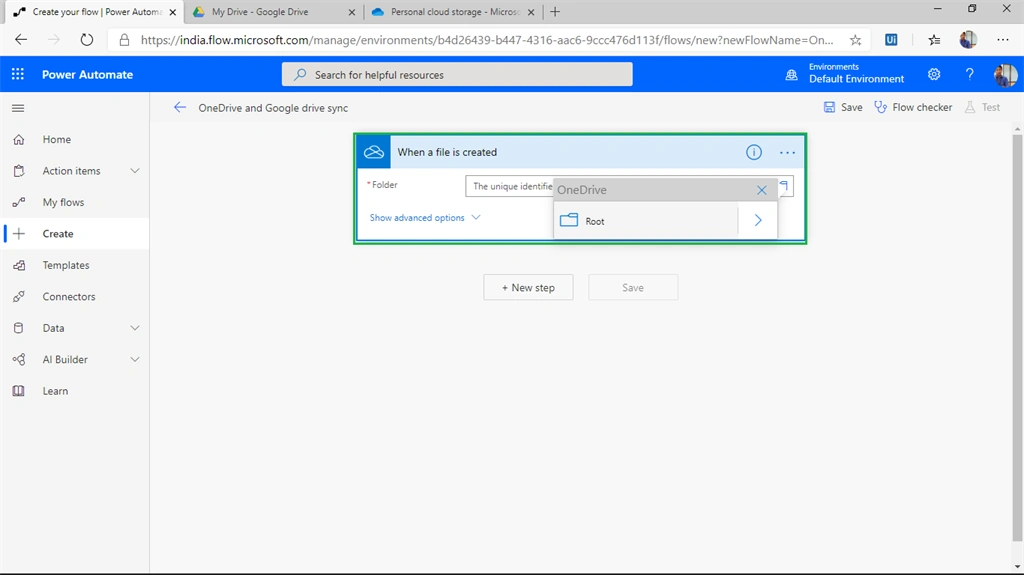Open the help question mark
This screenshot has height=575, width=1024.
(969, 74)
